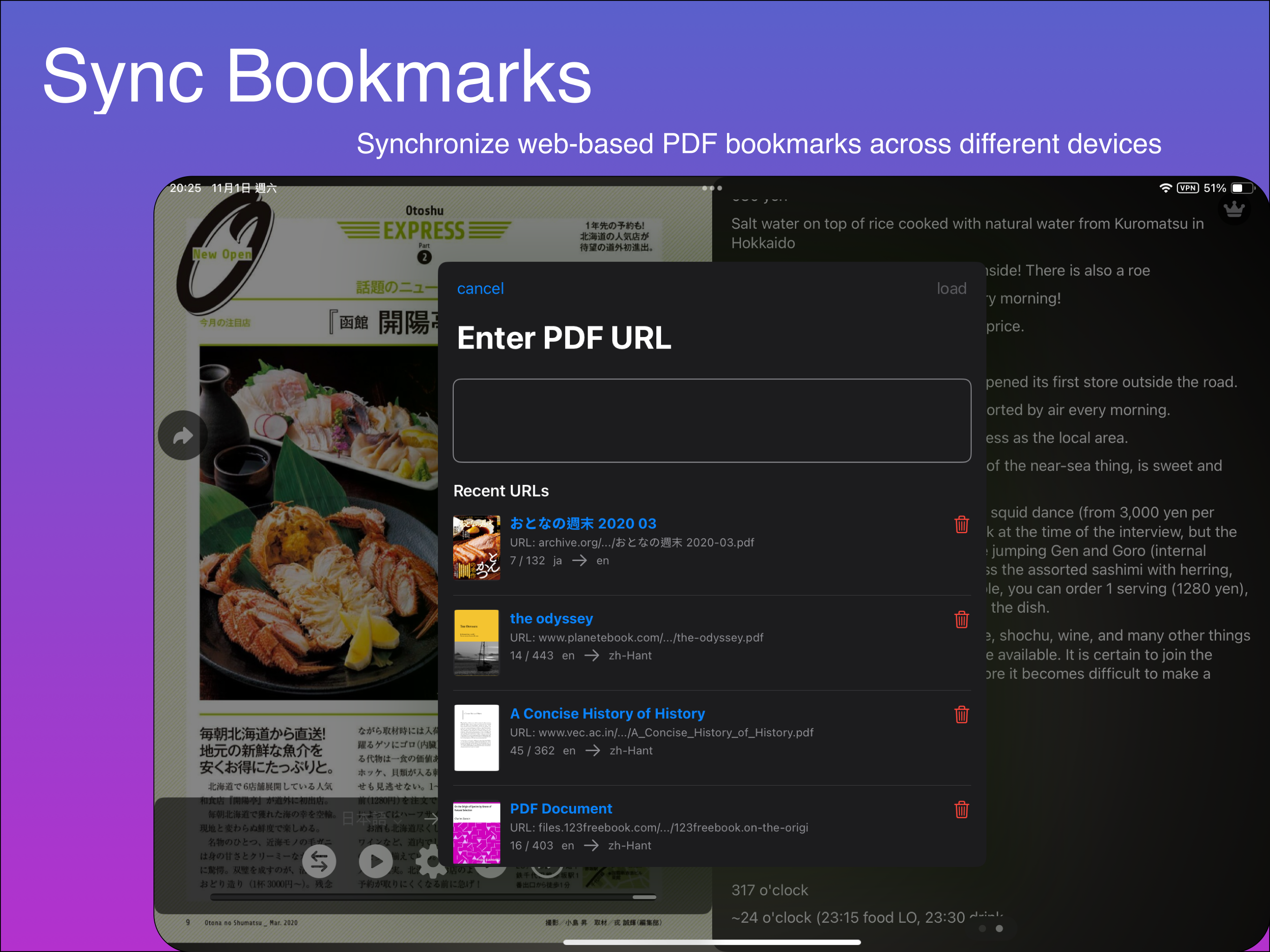Select the おとなの週末 magazine cover thumbnail
The image size is (1270, 952).
tap(476, 548)
